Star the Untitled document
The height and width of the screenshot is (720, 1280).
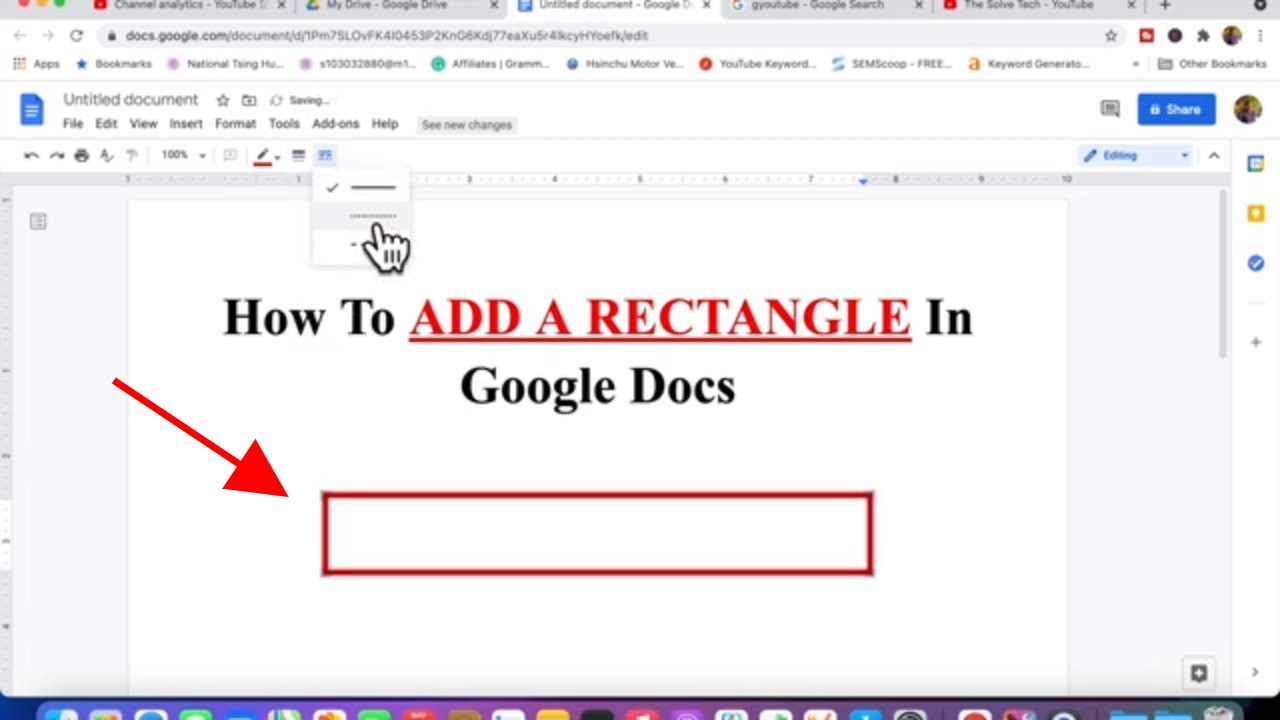click(223, 100)
